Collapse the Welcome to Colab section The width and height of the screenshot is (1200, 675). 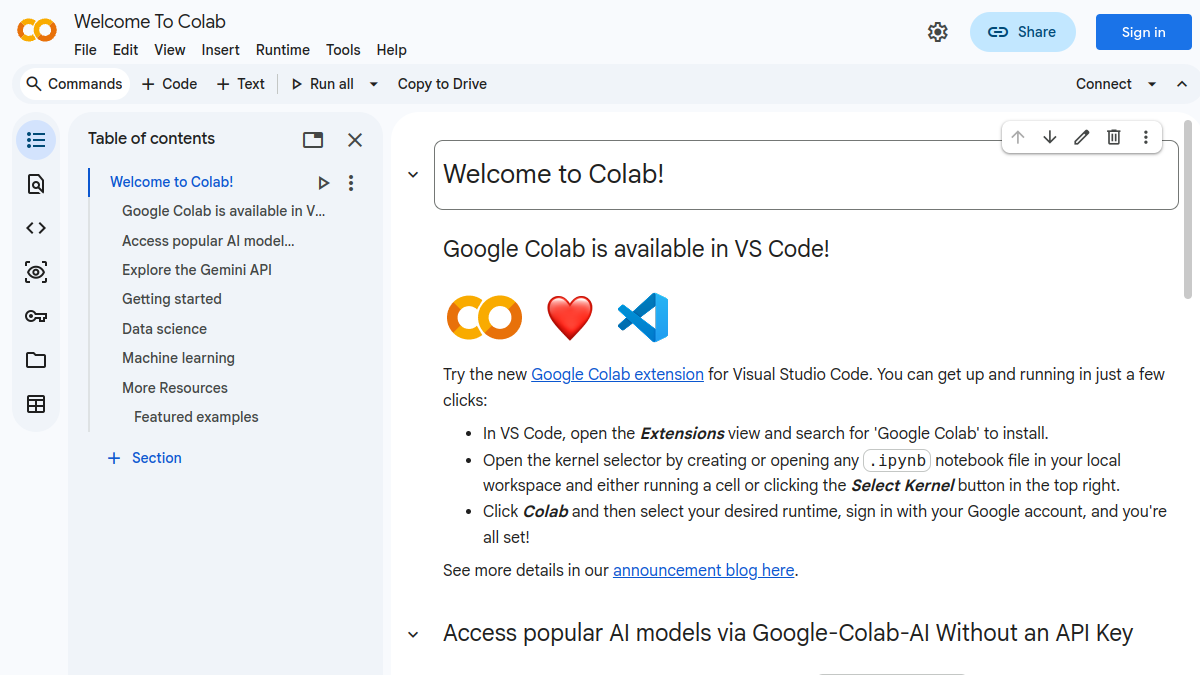click(412, 175)
